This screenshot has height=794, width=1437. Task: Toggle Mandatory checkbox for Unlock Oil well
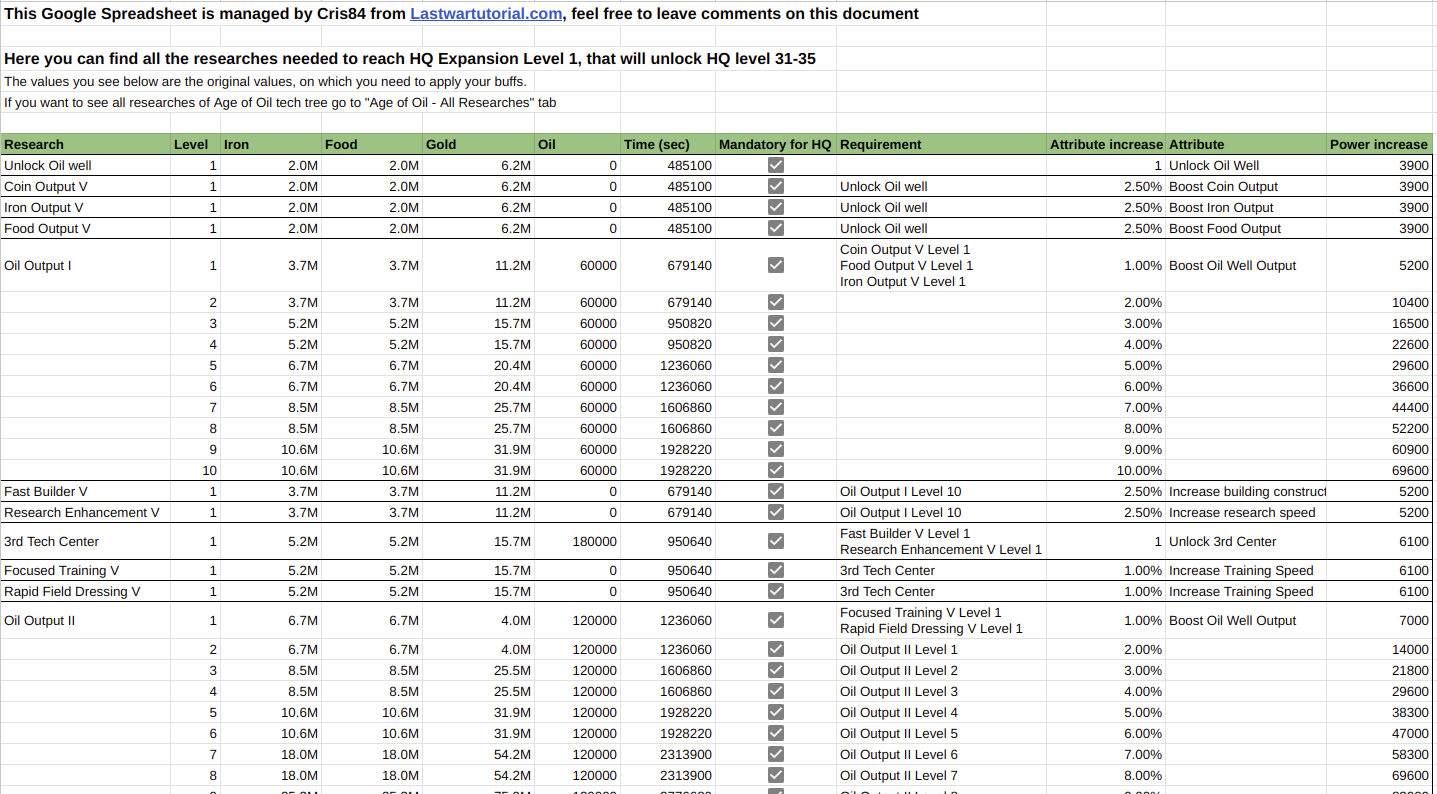pyautogui.click(x=776, y=165)
